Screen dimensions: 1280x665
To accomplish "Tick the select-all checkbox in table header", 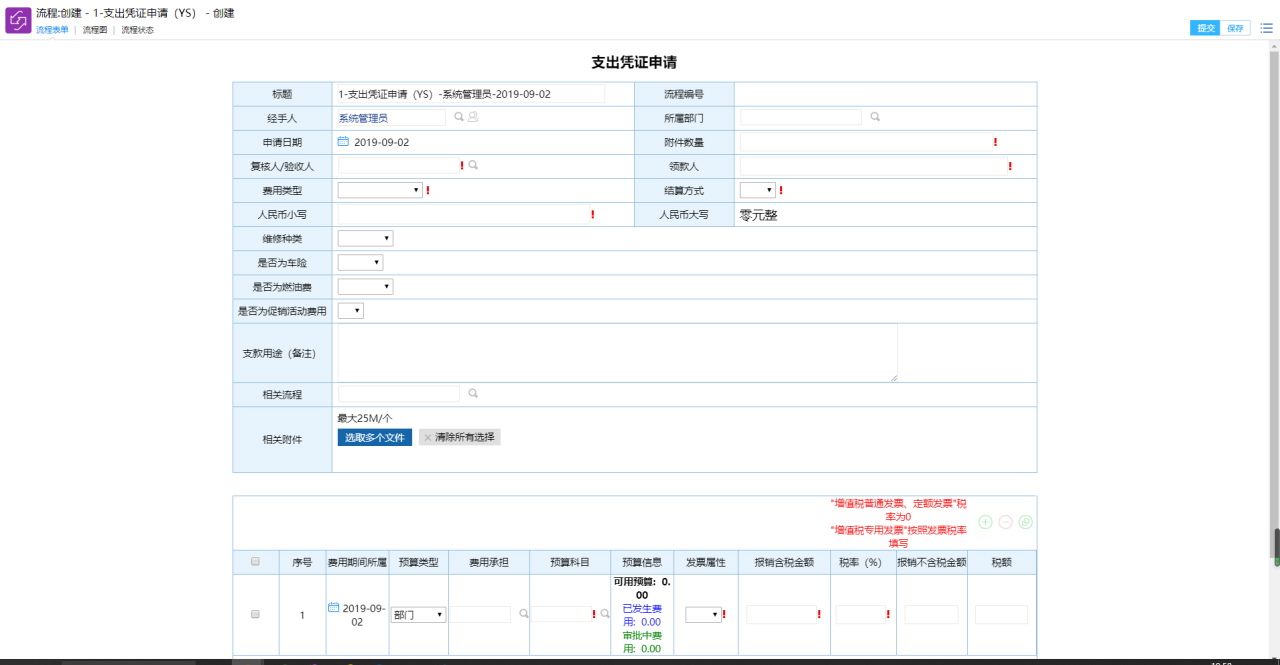I will coord(255,562).
